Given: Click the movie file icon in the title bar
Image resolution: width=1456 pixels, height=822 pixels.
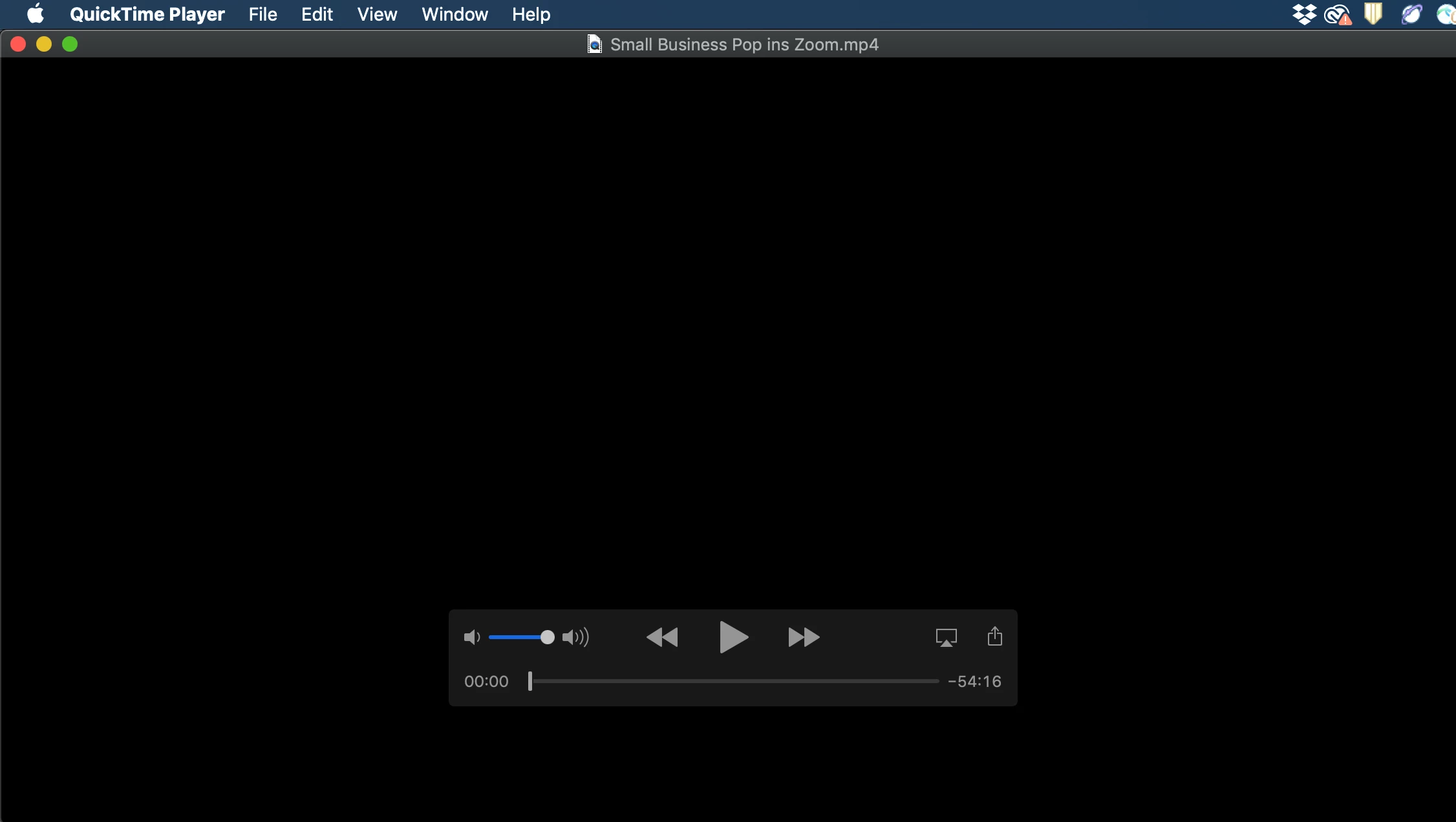Looking at the screenshot, I should (x=594, y=44).
